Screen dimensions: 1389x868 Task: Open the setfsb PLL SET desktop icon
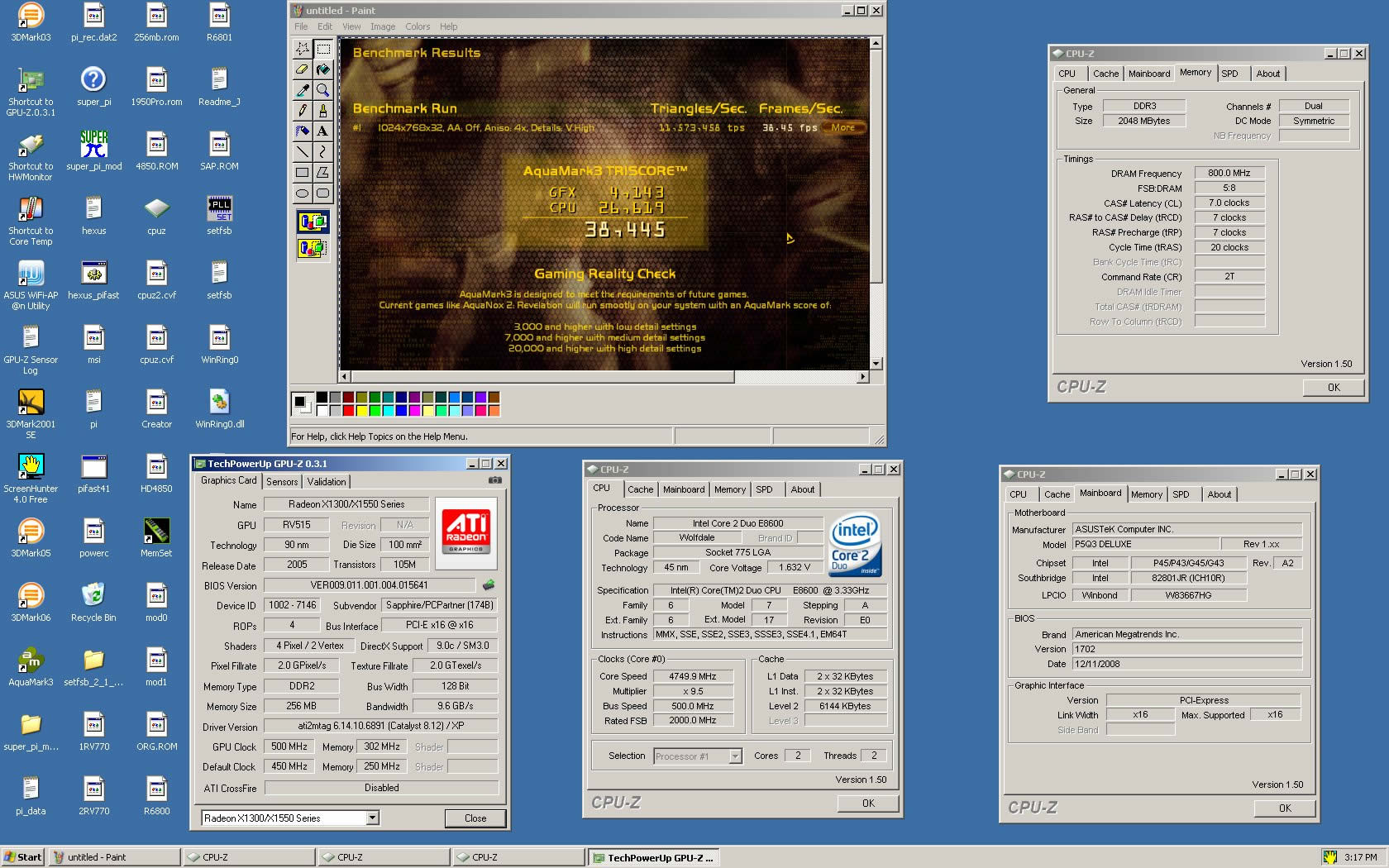219,216
